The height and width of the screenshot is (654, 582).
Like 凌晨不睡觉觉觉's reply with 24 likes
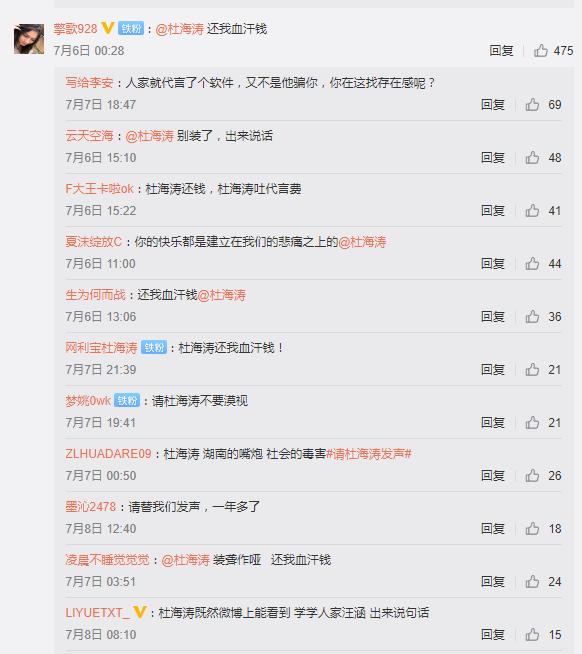(532, 581)
